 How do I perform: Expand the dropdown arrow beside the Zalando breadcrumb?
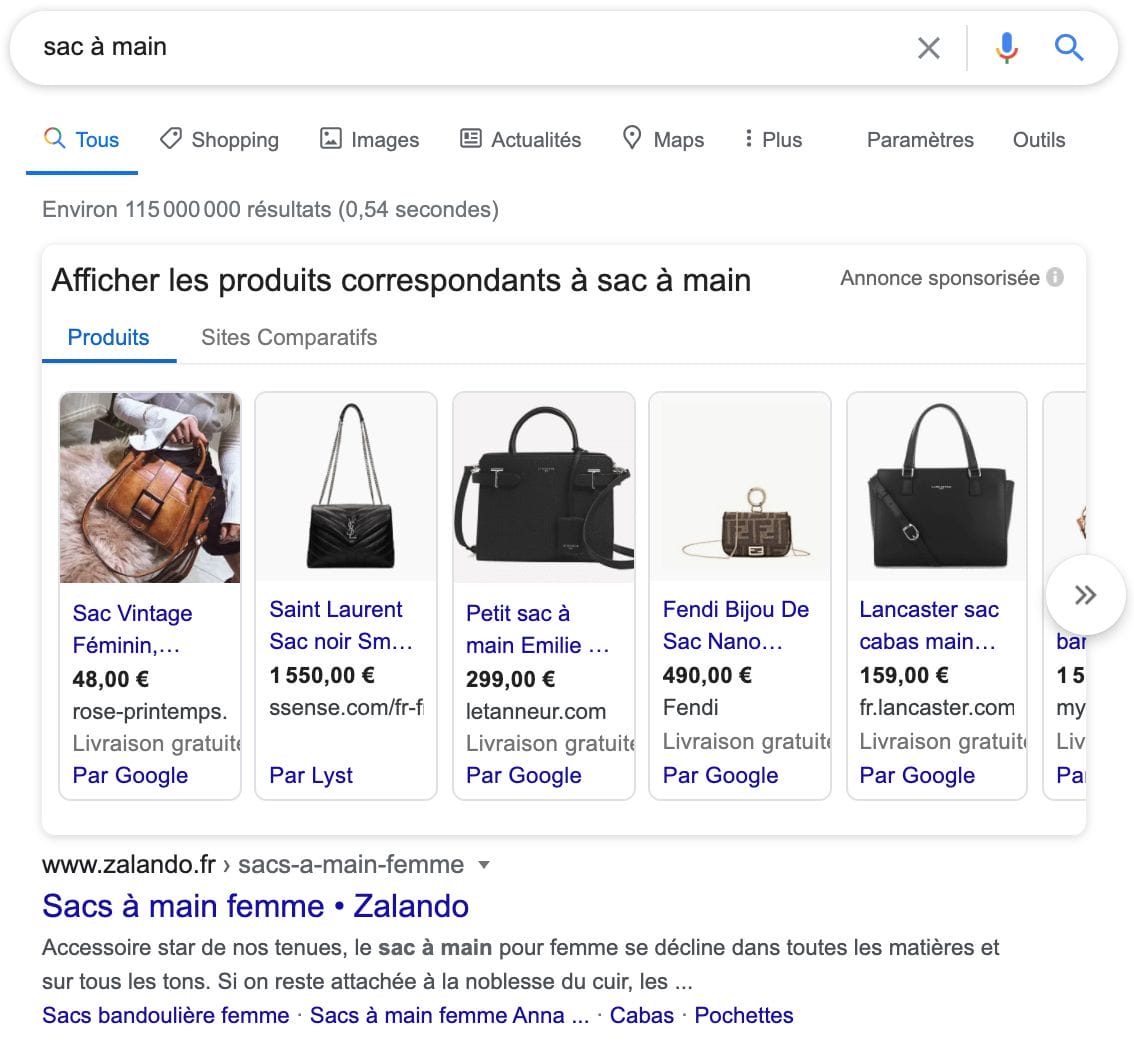pos(484,864)
